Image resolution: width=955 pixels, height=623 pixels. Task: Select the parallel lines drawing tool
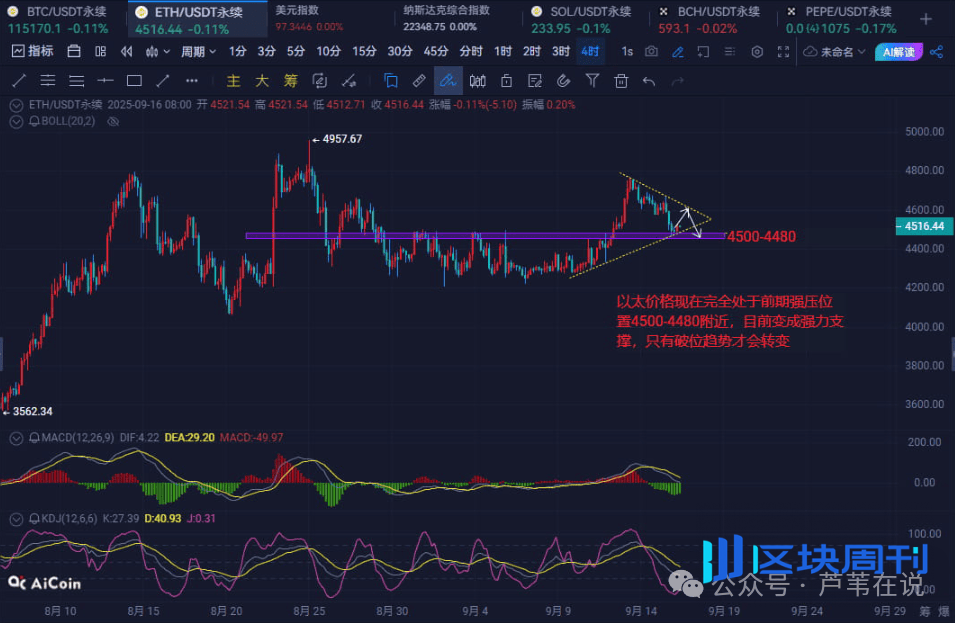point(76,80)
